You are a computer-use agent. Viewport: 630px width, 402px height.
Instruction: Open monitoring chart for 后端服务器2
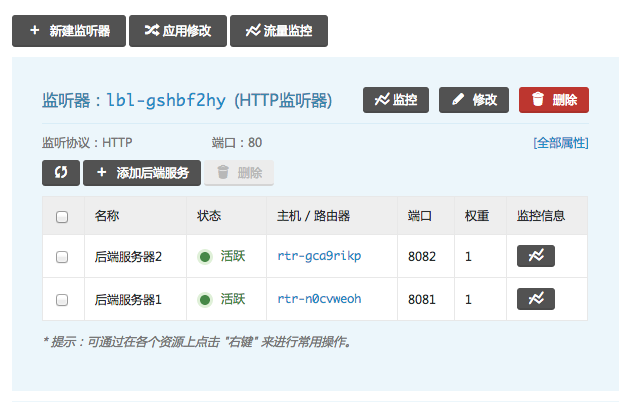535,257
